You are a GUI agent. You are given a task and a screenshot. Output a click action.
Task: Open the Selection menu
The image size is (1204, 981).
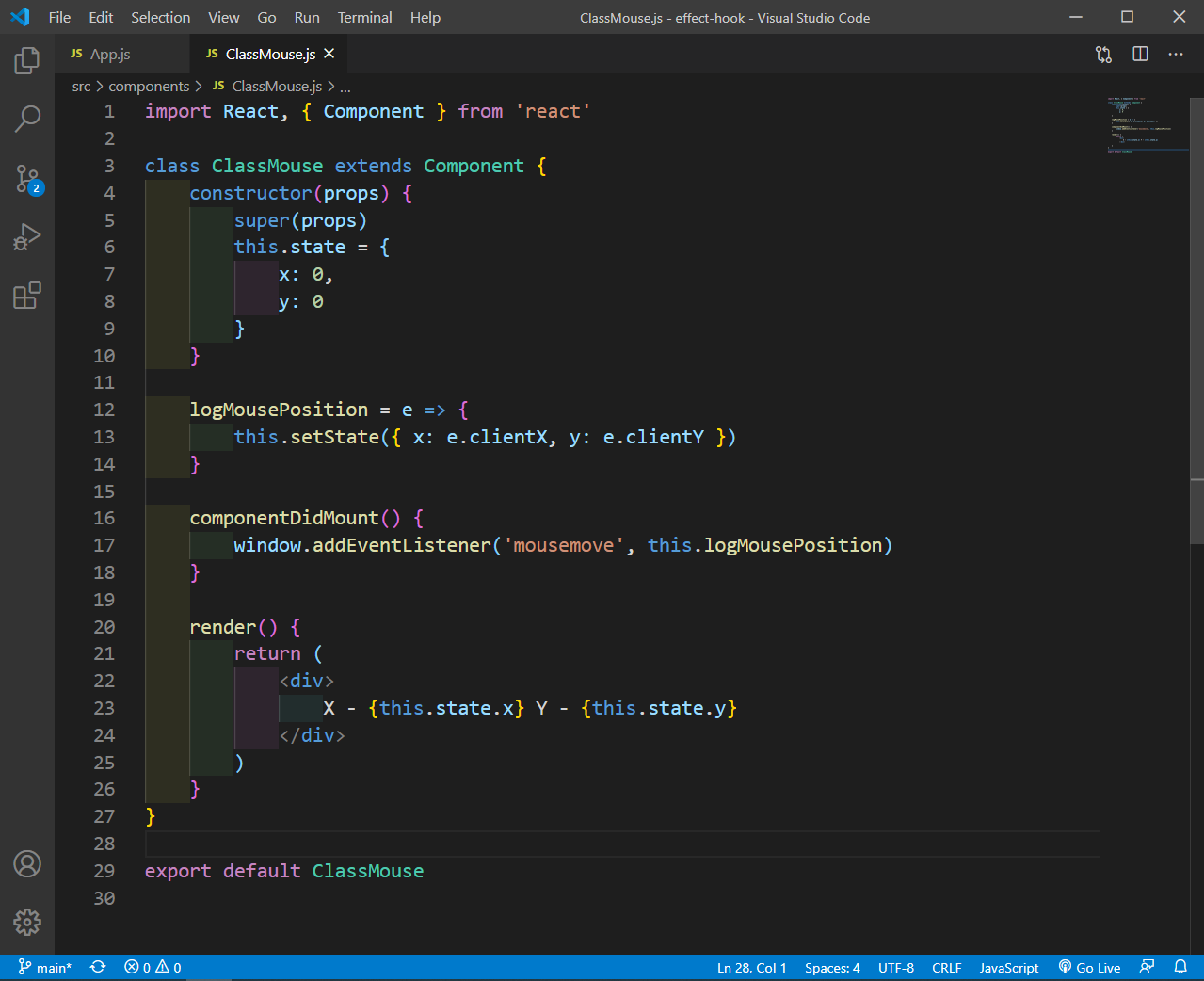(160, 17)
